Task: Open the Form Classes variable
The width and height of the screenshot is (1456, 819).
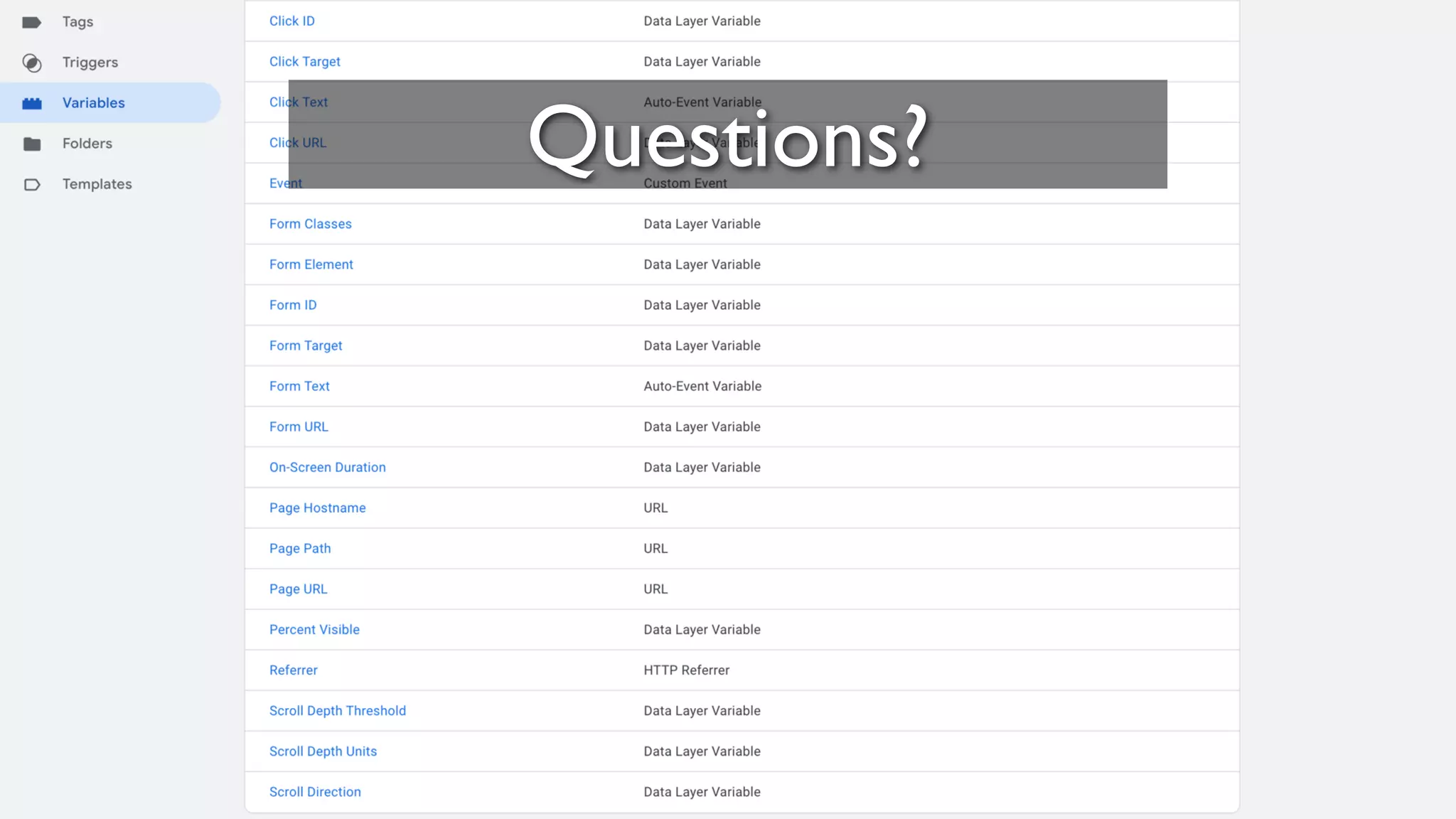Action: pos(311,223)
